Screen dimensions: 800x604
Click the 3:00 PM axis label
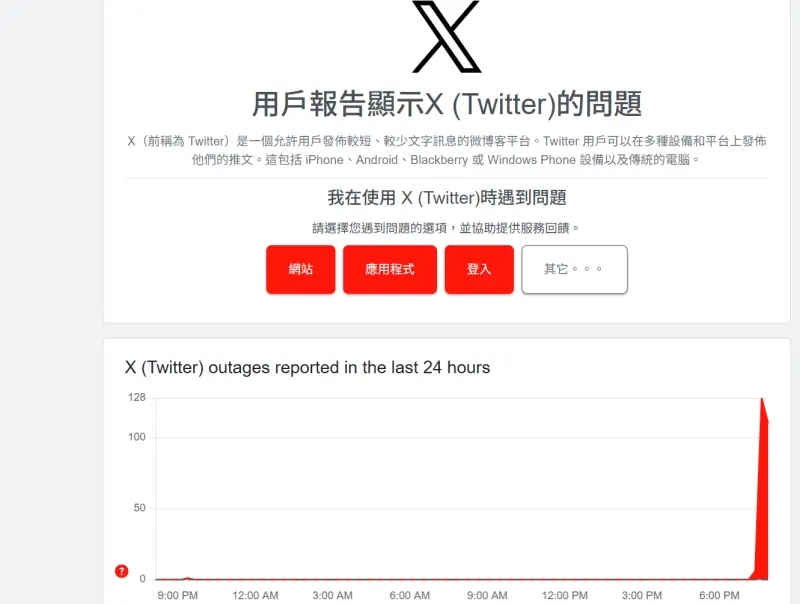point(641,594)
